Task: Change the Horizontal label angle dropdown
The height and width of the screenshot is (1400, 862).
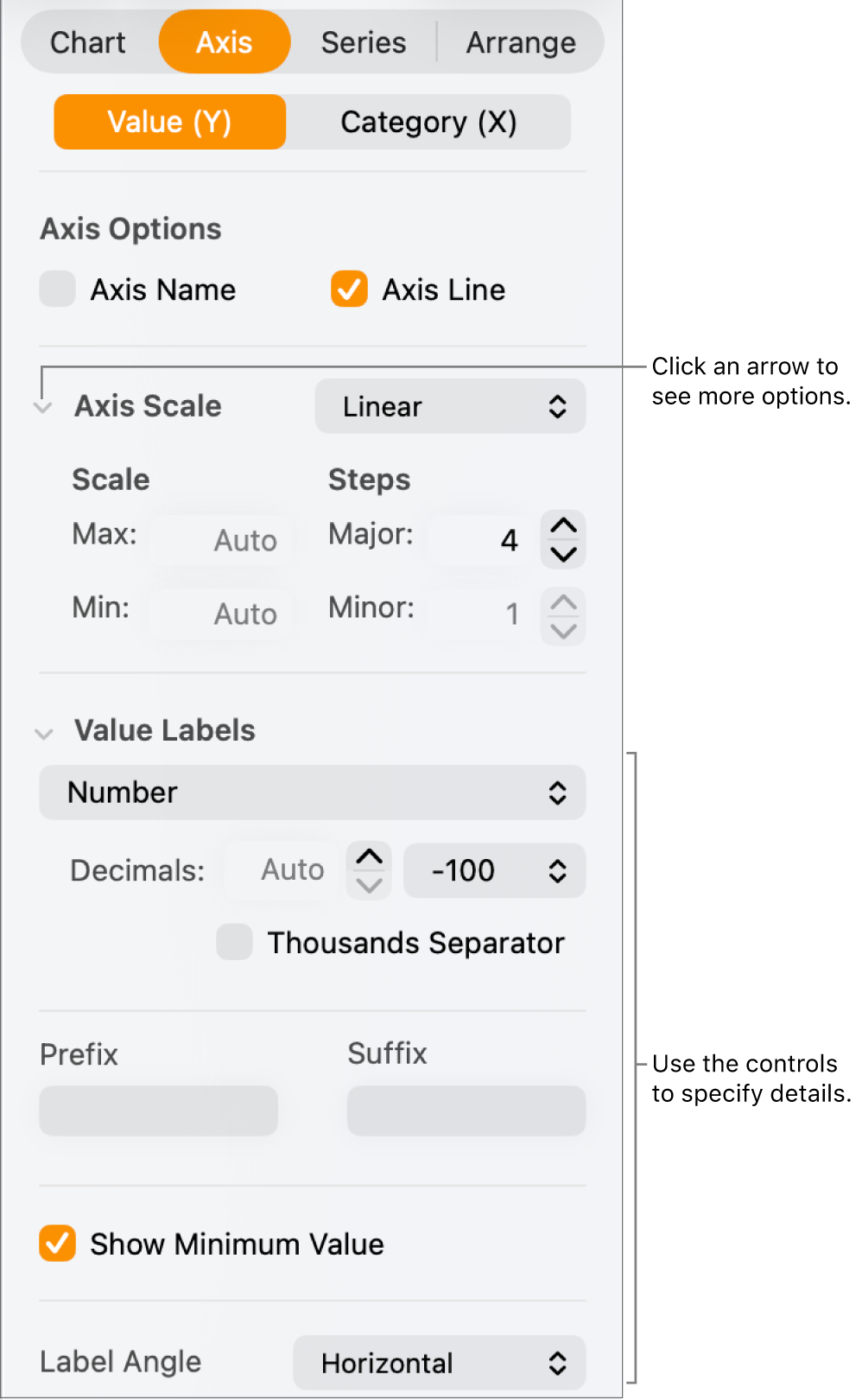Action: click(438, 1362)
